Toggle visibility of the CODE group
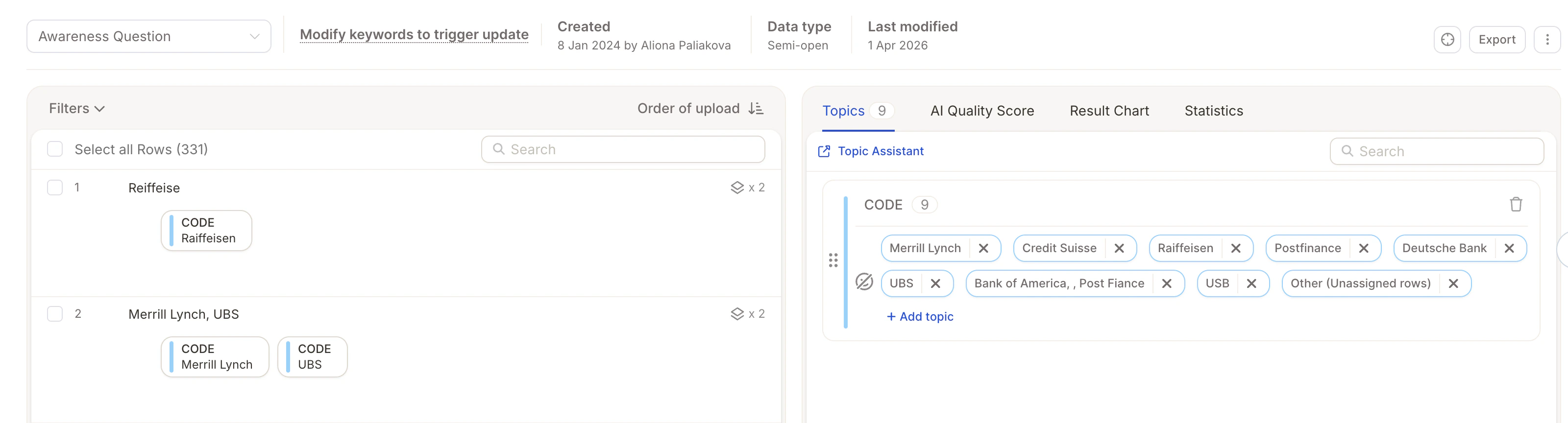Screen dimensions: 1568x423 (x=864, y=282)
